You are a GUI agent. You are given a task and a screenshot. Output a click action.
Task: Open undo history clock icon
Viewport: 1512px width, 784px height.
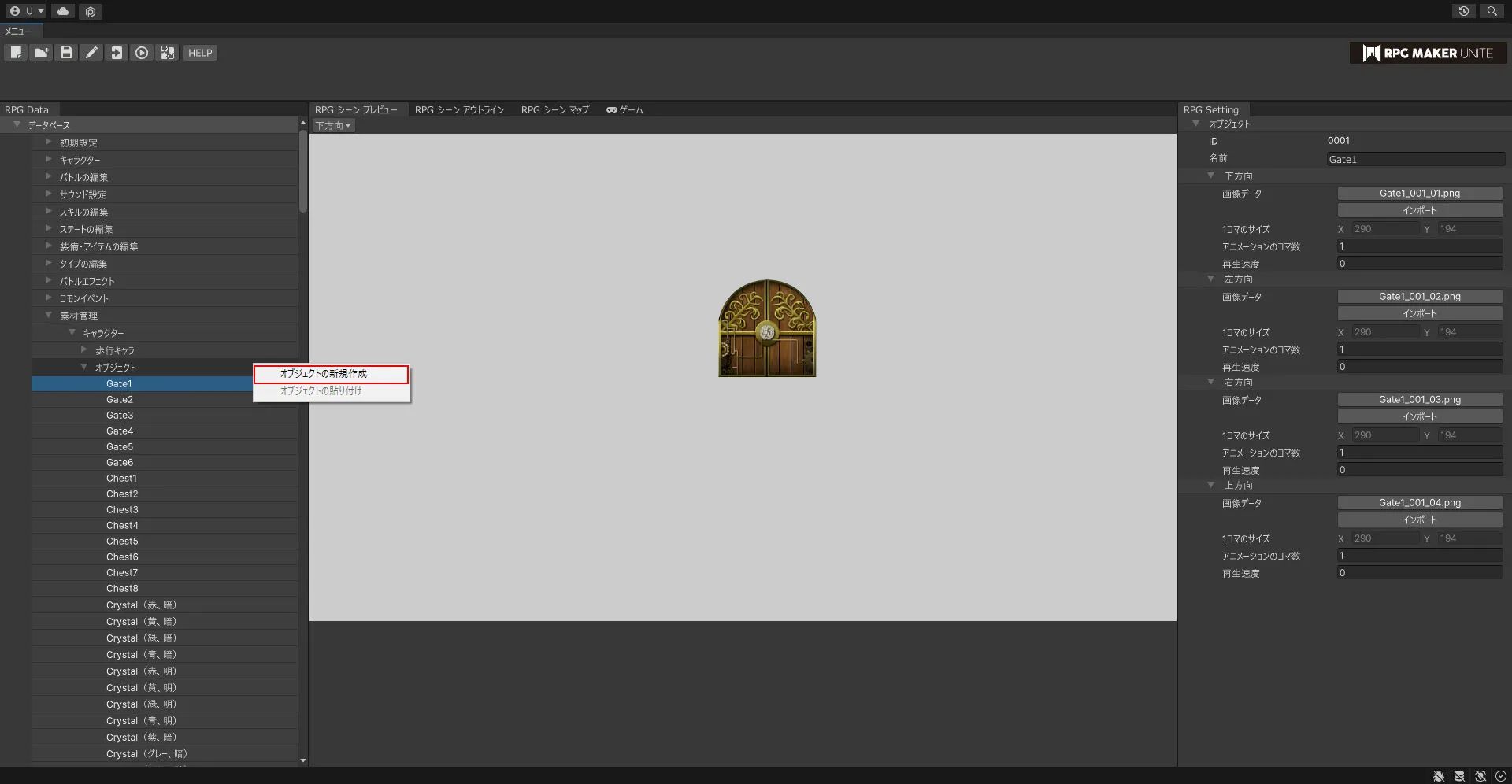(1463, 11)
